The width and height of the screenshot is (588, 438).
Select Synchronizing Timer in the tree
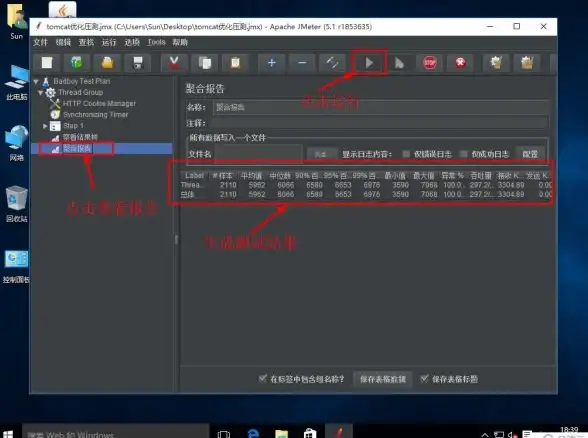(96, 115)
